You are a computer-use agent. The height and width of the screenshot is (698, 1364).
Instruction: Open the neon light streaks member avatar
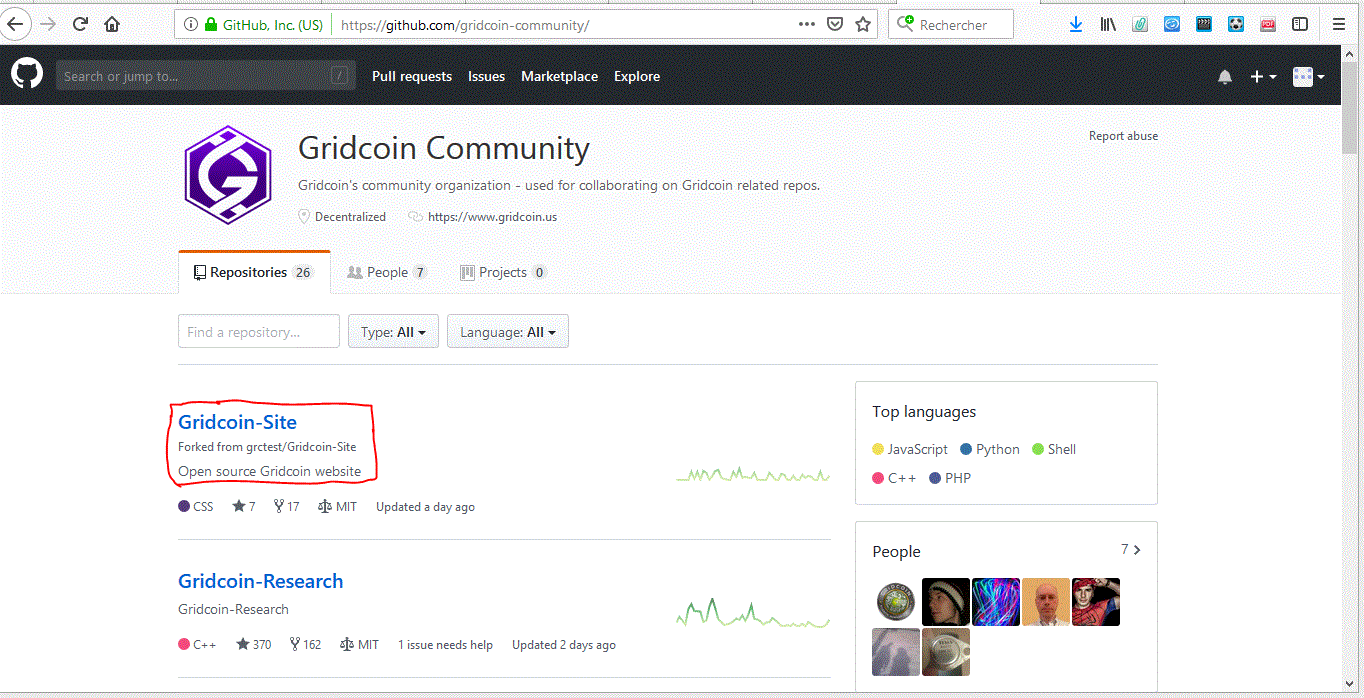click(996, 602)
